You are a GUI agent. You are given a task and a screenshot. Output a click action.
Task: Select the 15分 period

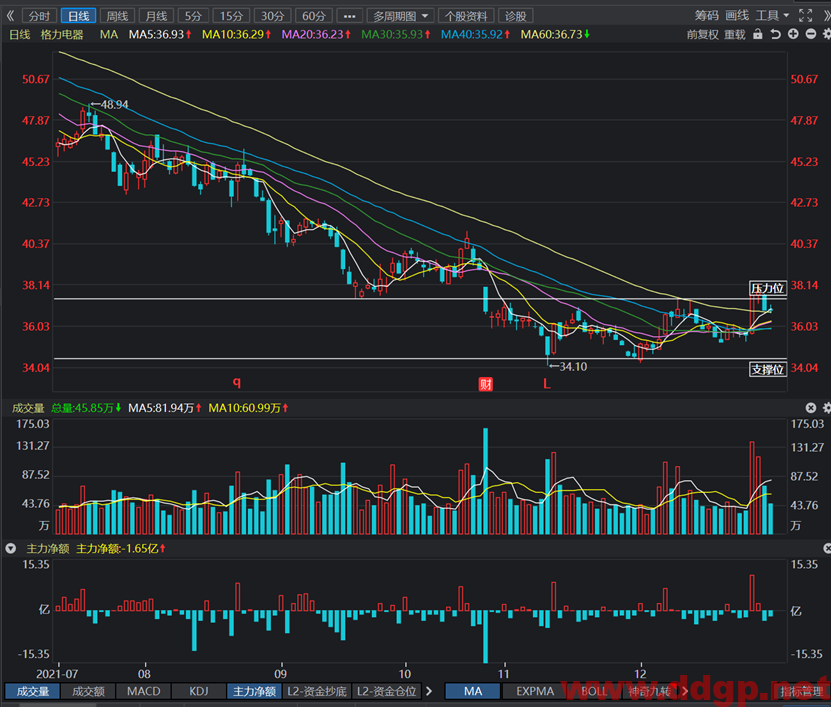(x=231, y=16)
